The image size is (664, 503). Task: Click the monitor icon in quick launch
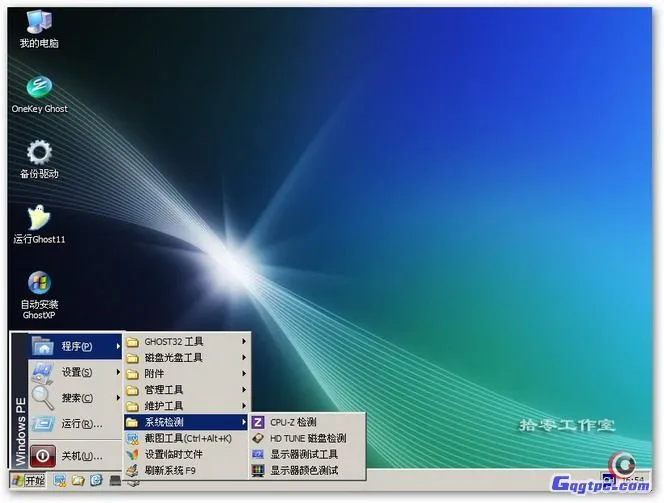pyautogui.click(x=60, y=481)
